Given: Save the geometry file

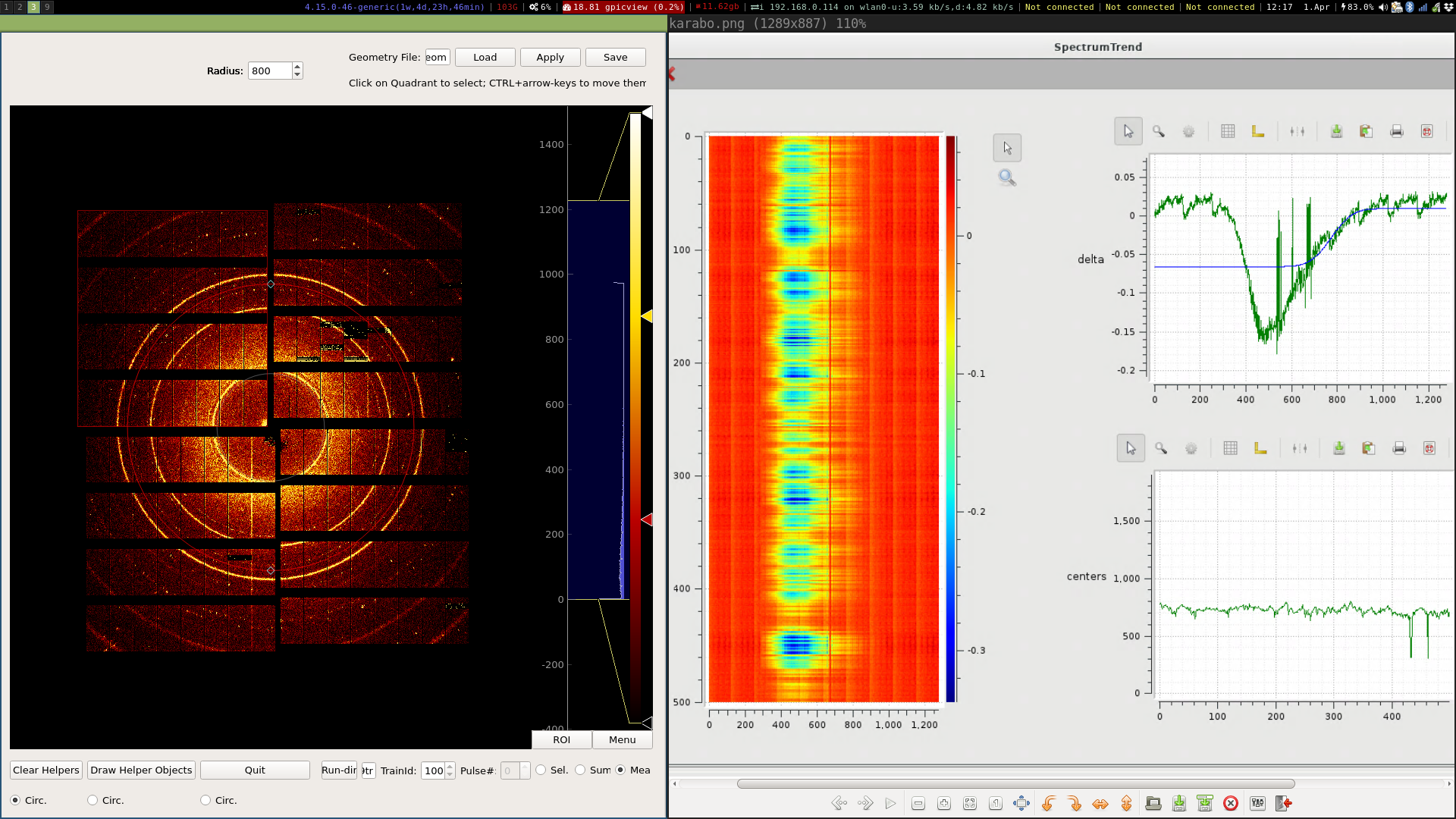Looking at the screenshot, I should click(x=616, y=57).
